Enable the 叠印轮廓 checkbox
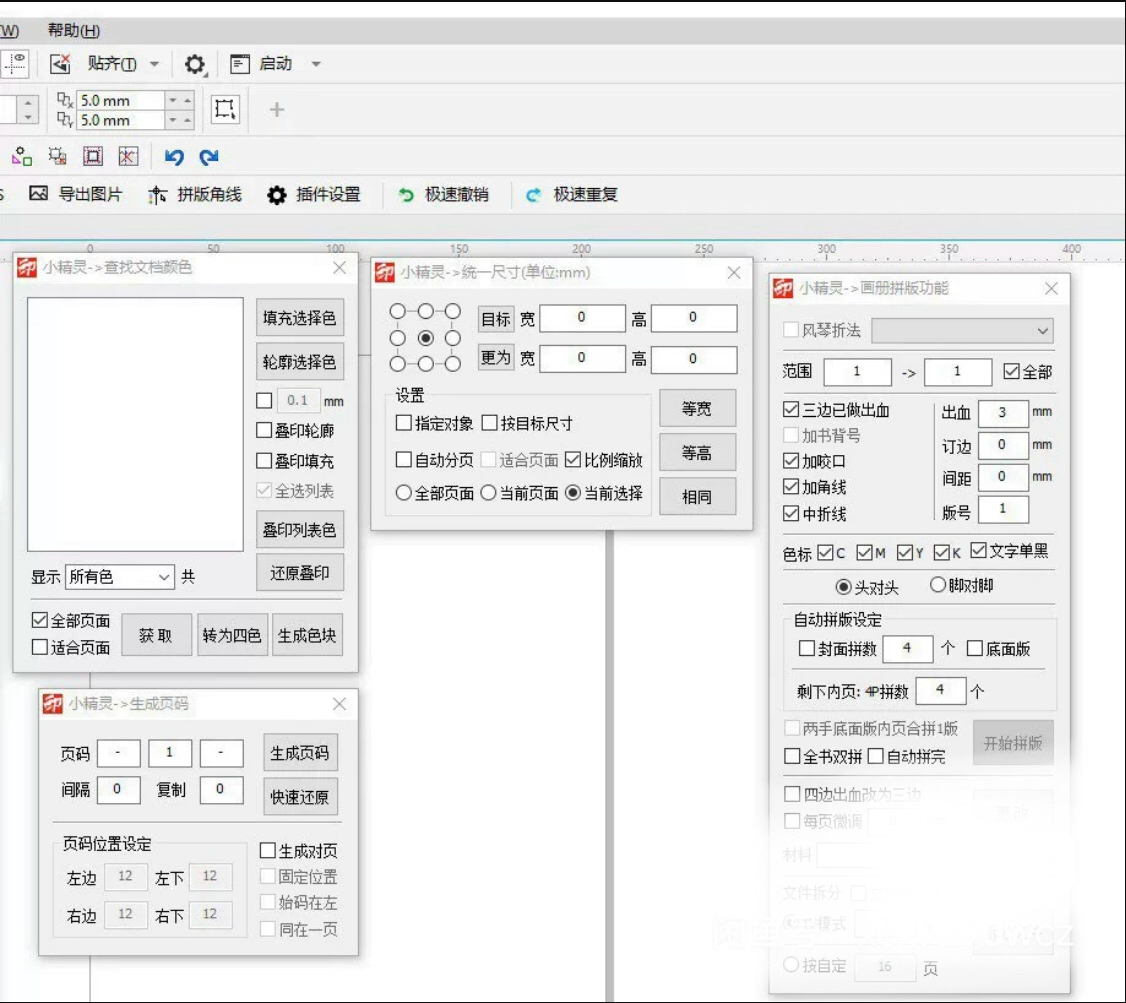Image resolution: width=1126 pixels, height=1003 pixels. coord(265,431)
